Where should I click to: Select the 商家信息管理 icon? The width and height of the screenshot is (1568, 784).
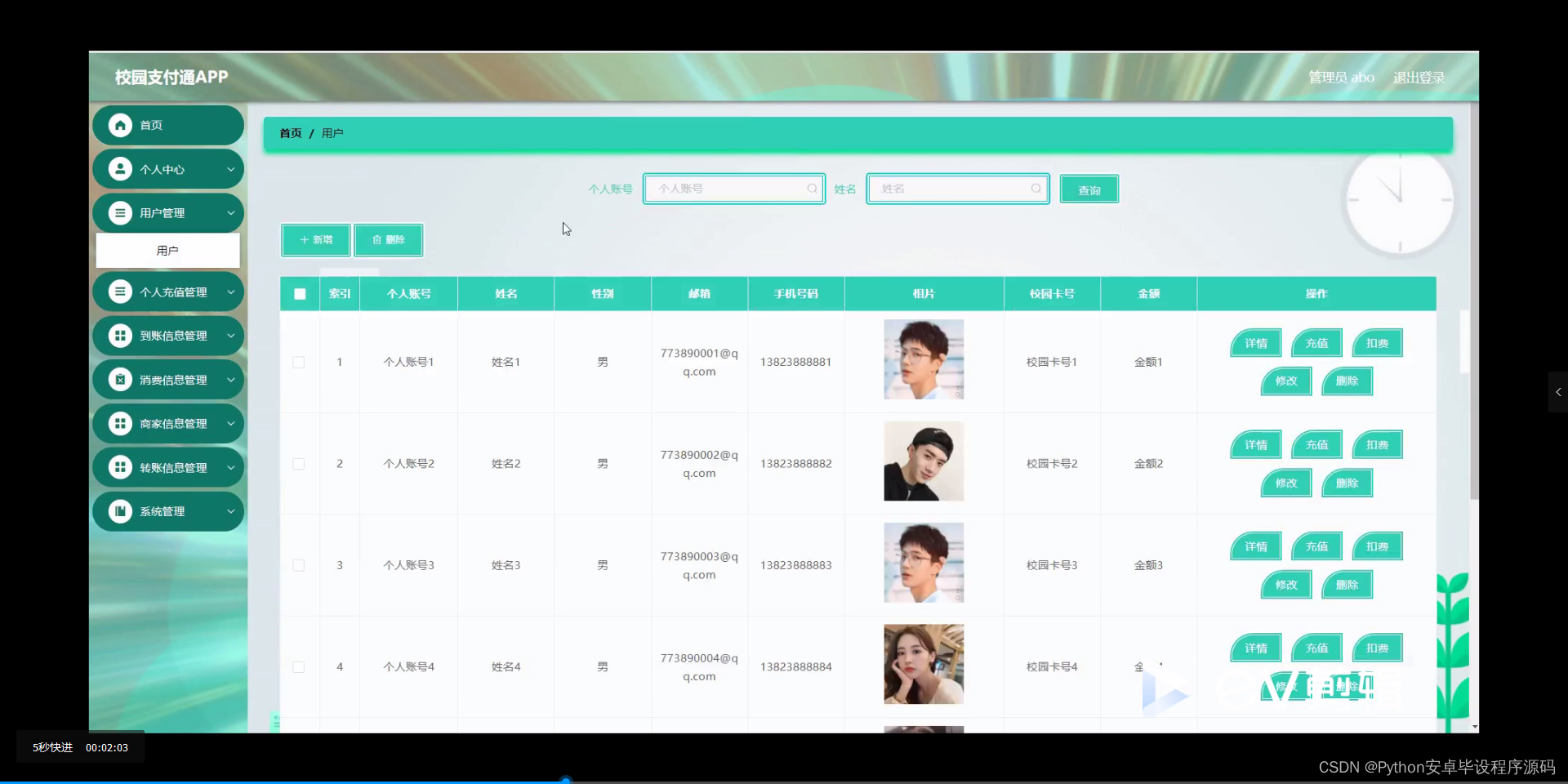point(120,423)
